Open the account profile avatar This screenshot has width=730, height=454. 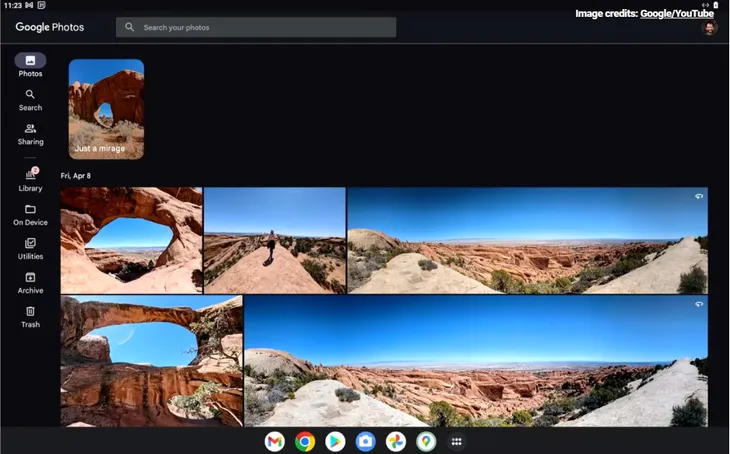coord(709,28)
